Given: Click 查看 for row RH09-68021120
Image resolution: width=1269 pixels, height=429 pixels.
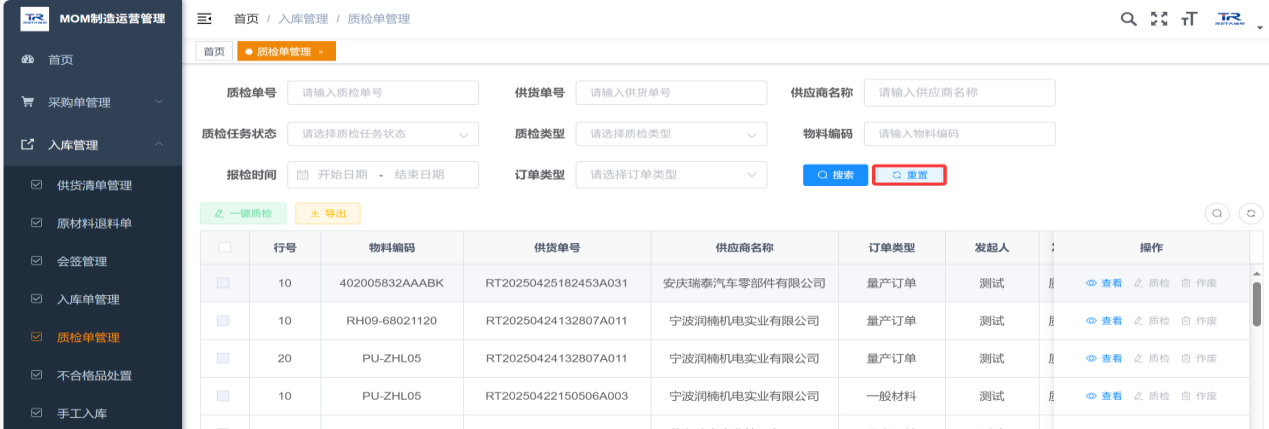Looking at the screenshot, I should tap(1104, 321).
